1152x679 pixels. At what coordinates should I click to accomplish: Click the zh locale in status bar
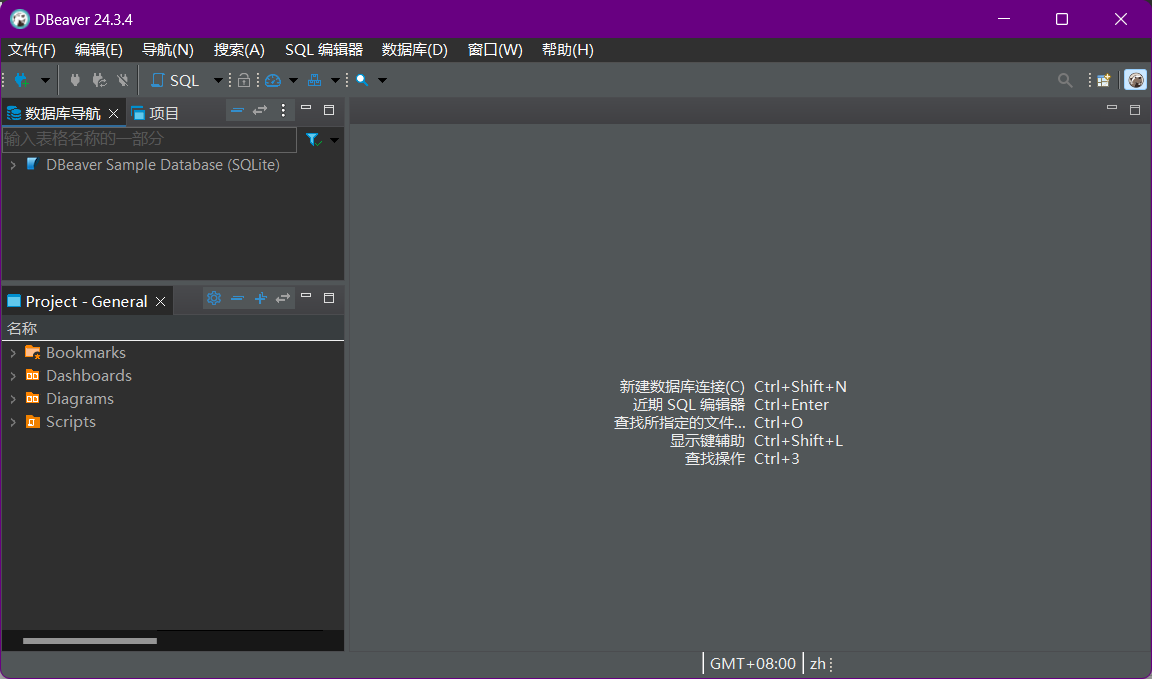click(817, 664)
